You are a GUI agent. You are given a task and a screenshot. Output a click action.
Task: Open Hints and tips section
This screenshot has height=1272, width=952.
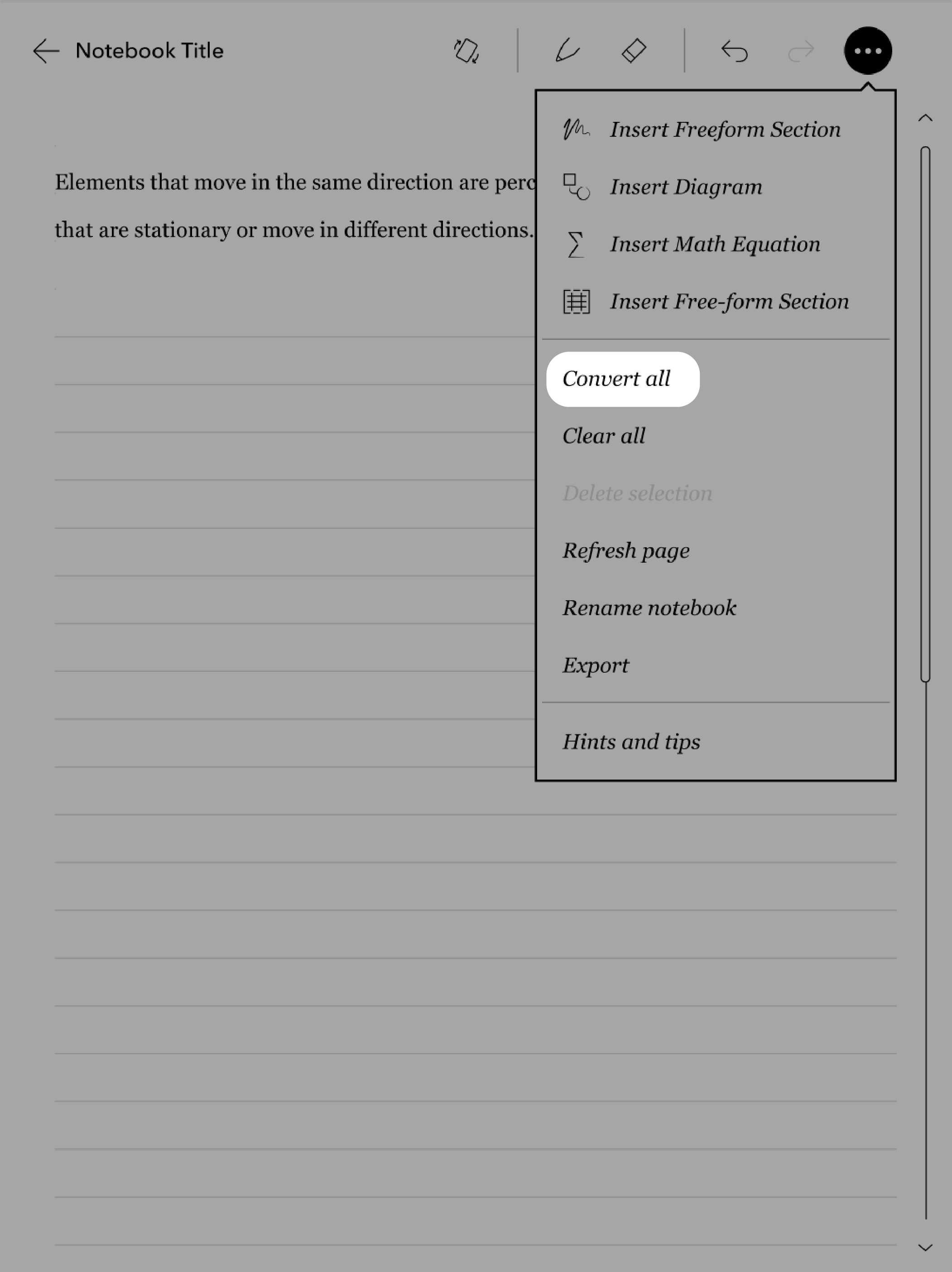[x=631, y=742]
